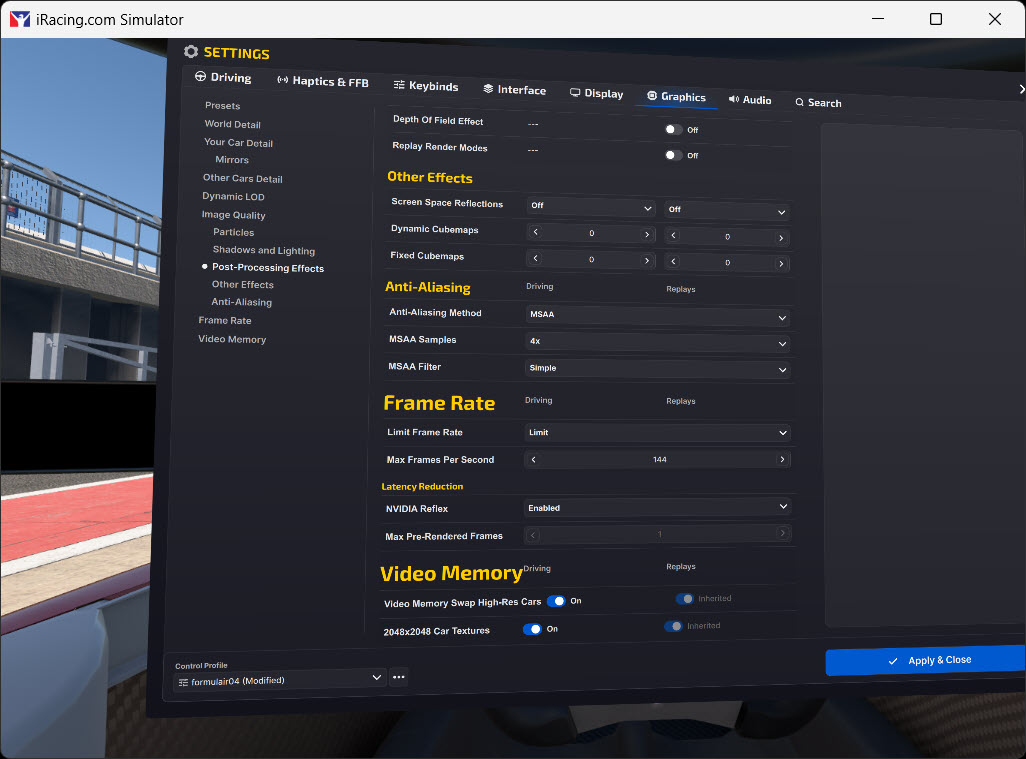Open Screen Space Reflections replays dropdown
1026x759 pixels.
726,211
